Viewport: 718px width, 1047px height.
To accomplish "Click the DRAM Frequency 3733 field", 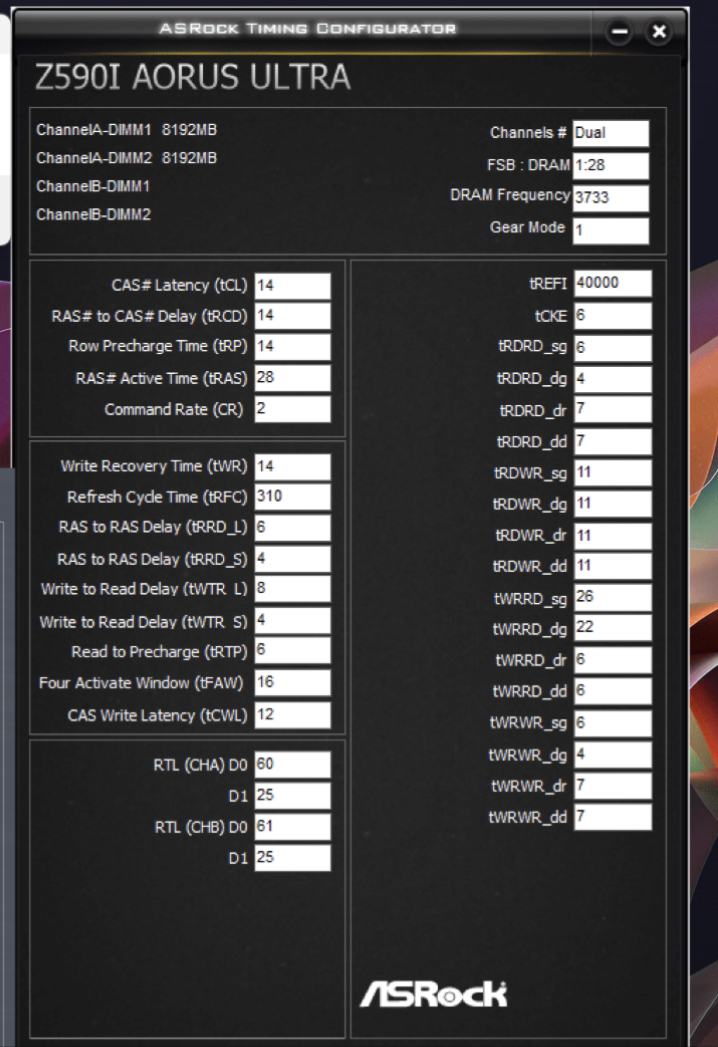I will (610, 198).
